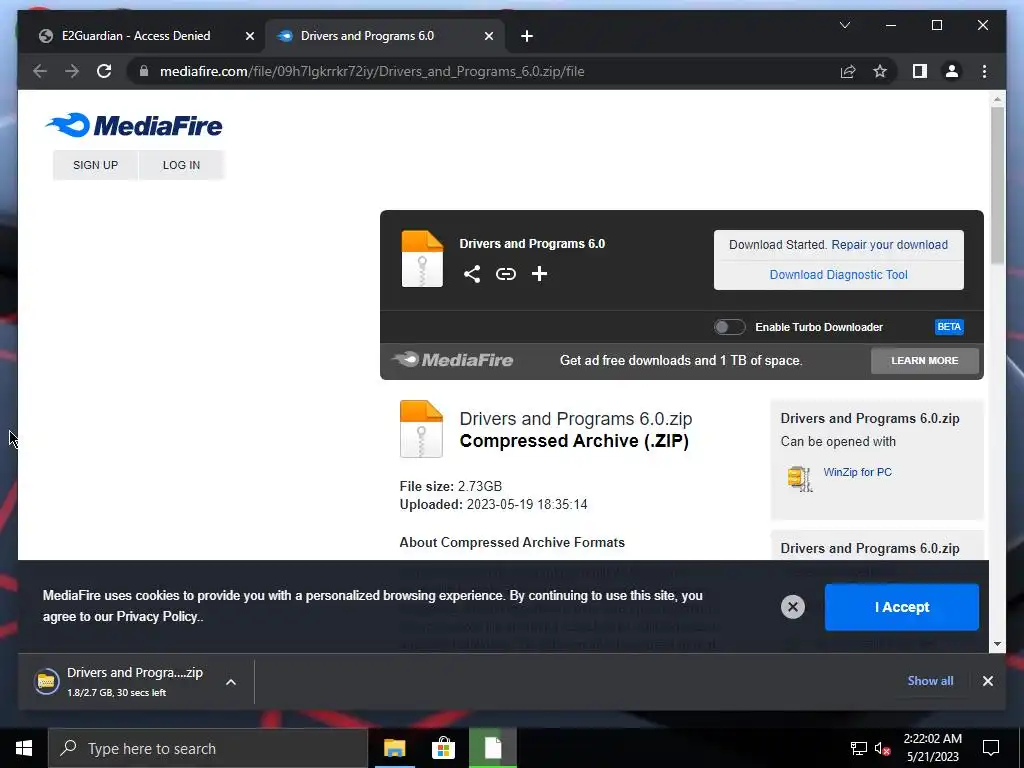Click the grey MediaFire logo in the ad banner
The image size is (1024, 768).
tap(452, 359)
